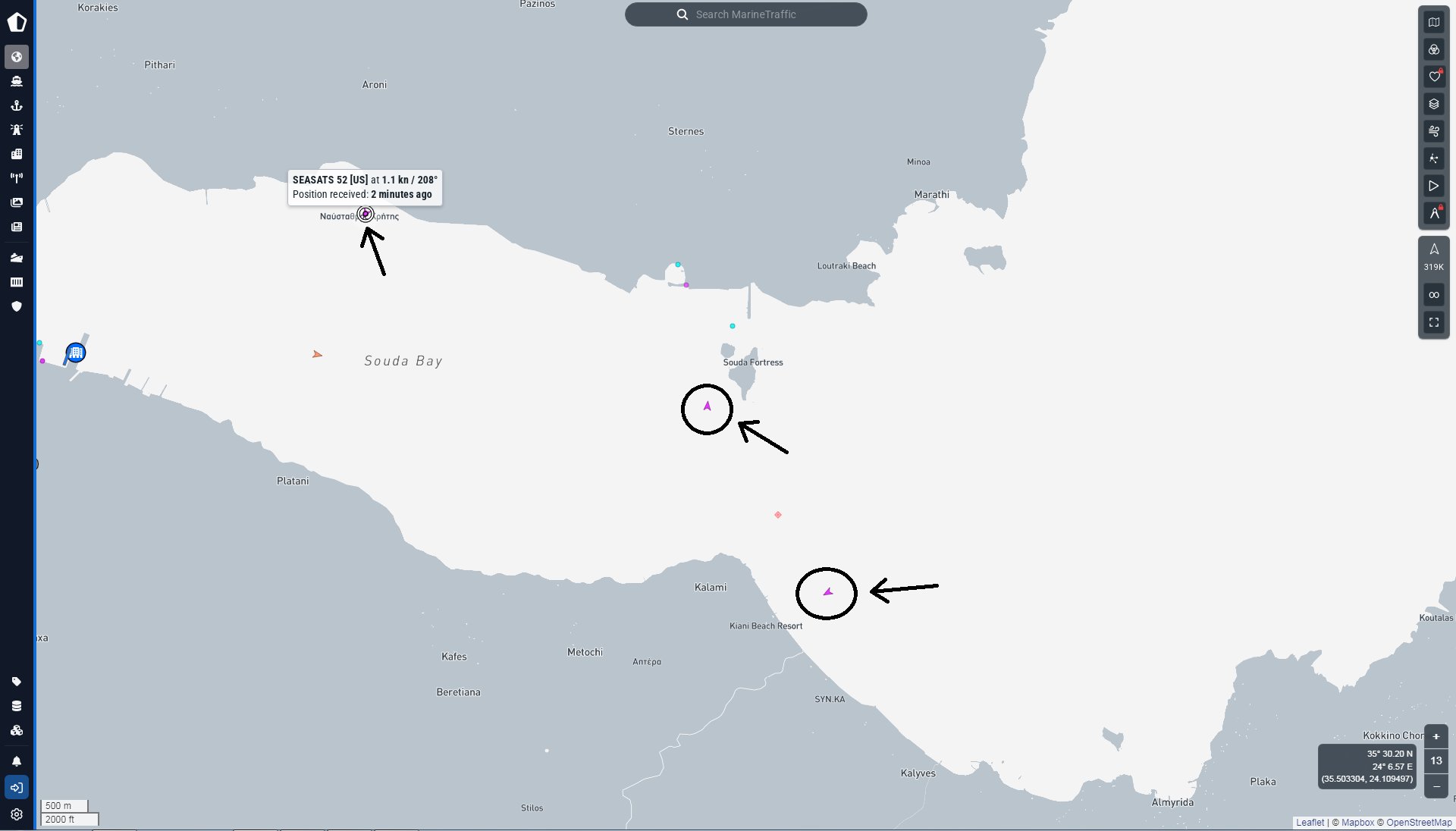Toggle the 319K vessels display button

(x=1433, y=256)
